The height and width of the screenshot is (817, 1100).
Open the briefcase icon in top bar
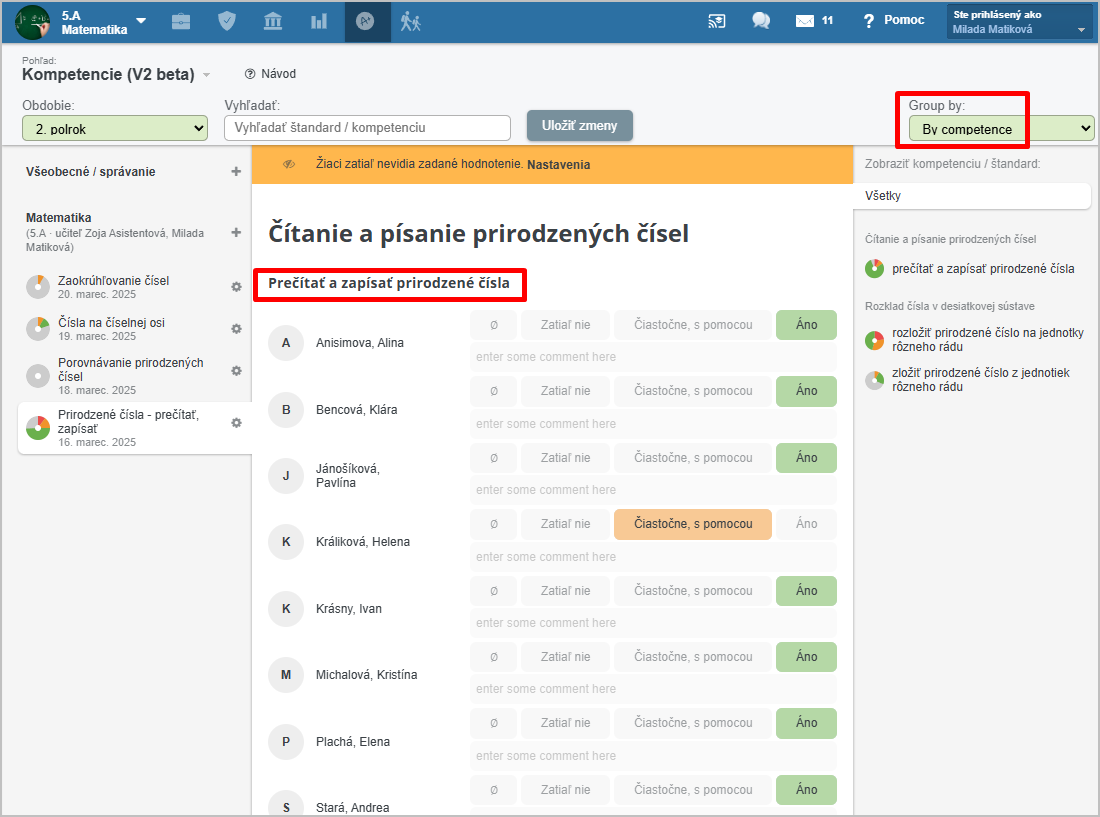(x=181, y=21)
